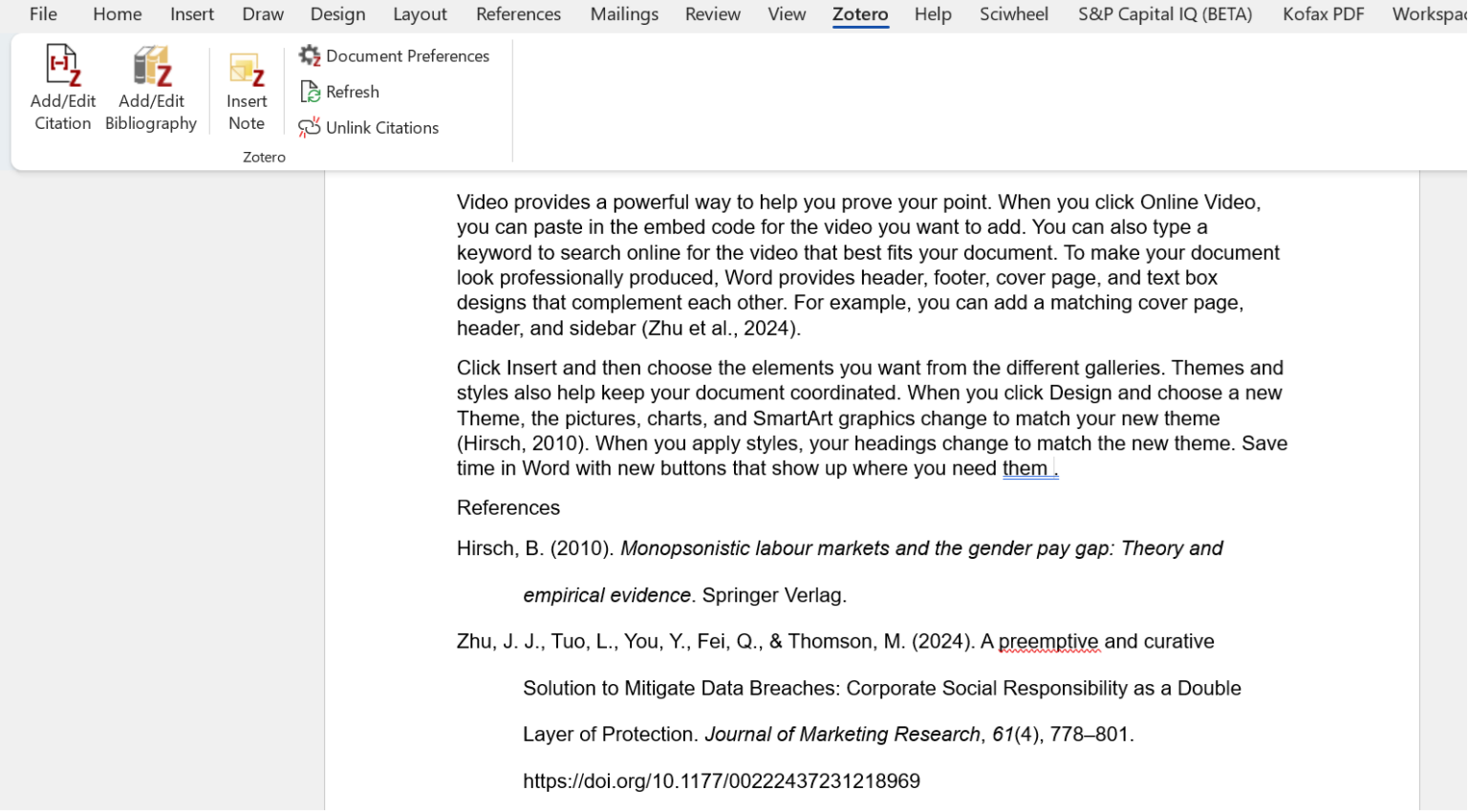Open the S&P Capital IQ (BETA) tab
The width and height of the screenshot is (1468, 812).
(1164, 14)
